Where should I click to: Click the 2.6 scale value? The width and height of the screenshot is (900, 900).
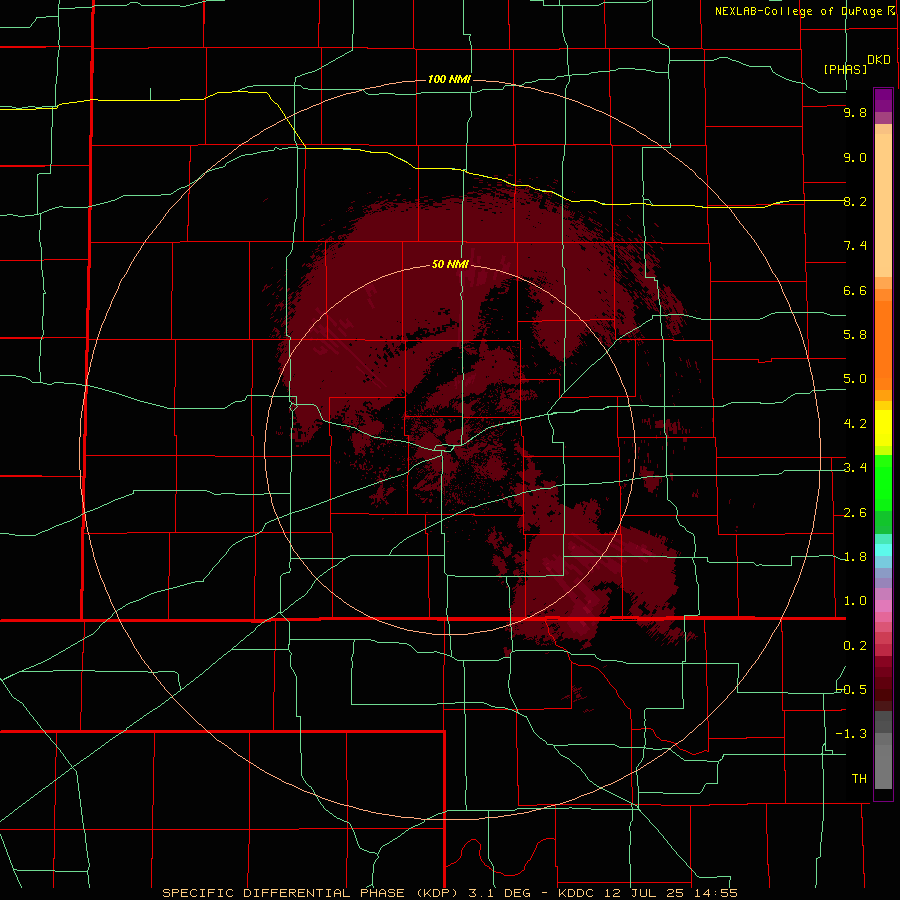coord(855,513)
